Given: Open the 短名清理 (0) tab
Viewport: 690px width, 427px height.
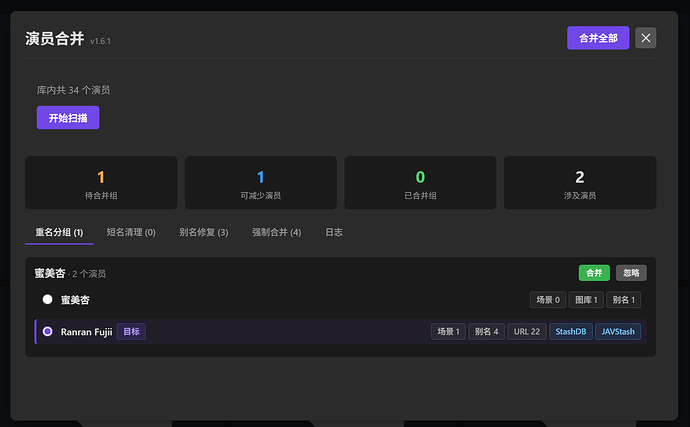Looking at the screenshot, I should 131,232.
